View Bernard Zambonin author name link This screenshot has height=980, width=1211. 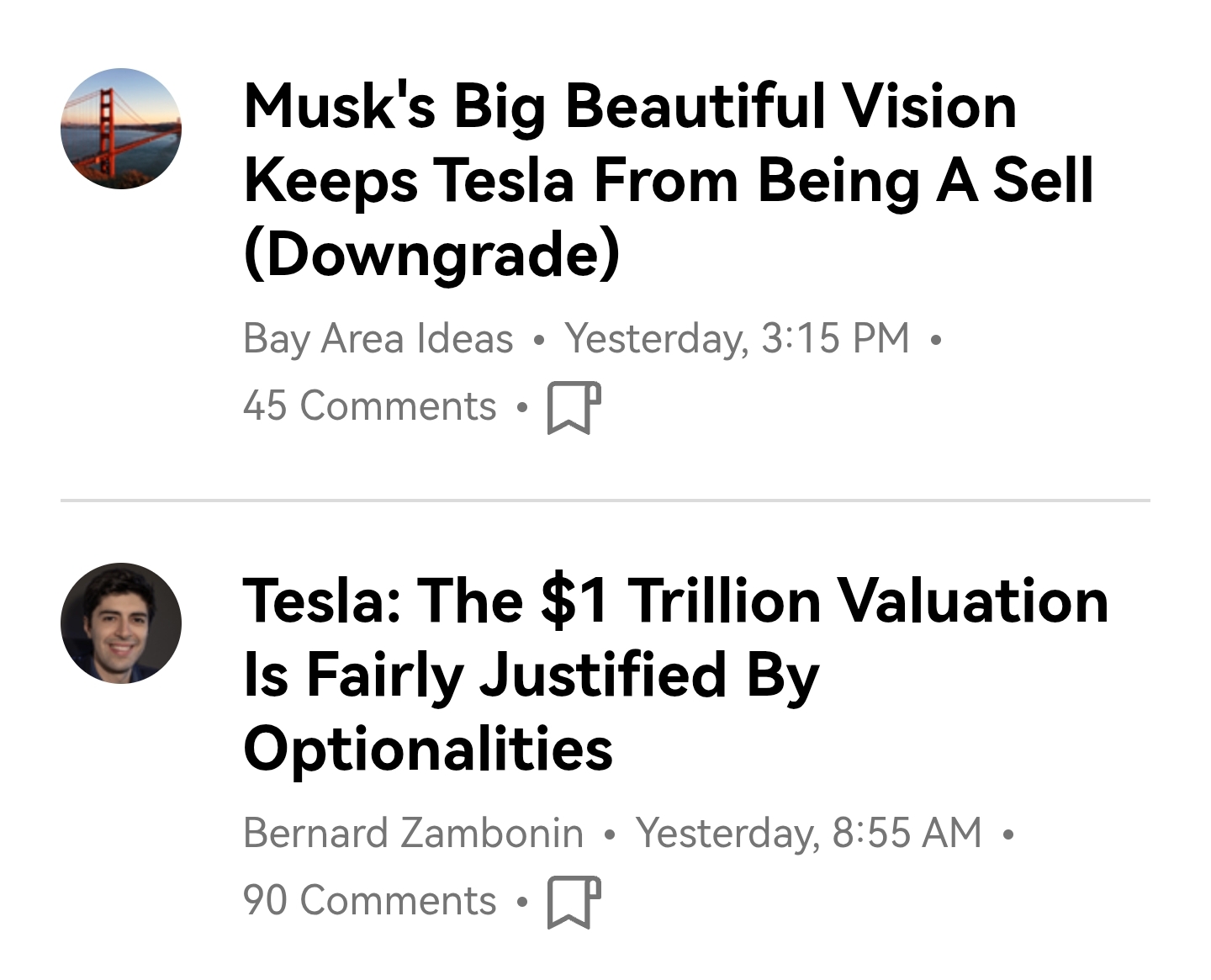(x=412, y=834)
